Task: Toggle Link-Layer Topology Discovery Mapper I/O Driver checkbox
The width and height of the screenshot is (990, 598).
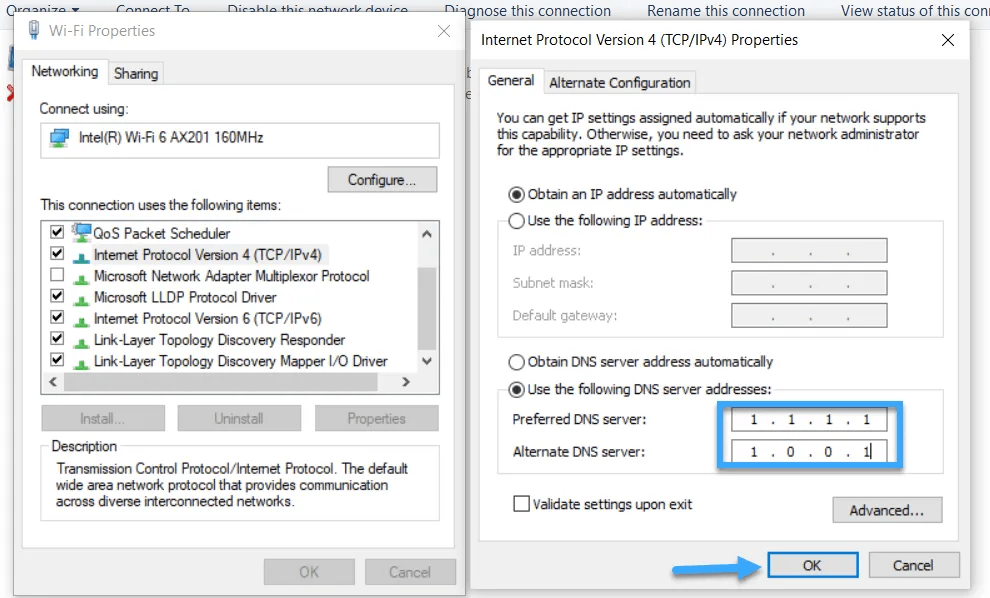Action: coord(57,359)
